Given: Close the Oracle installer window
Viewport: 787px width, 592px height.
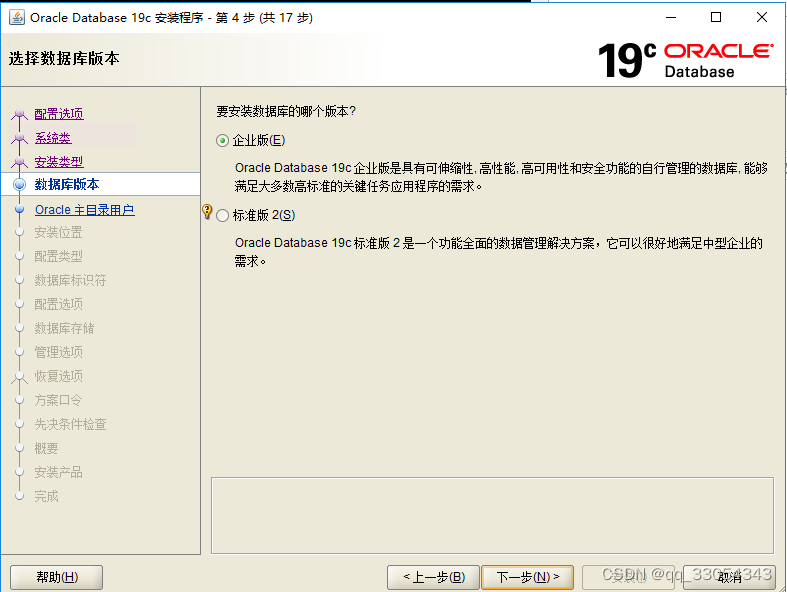Looking at the screenshot, I should 761,18.
